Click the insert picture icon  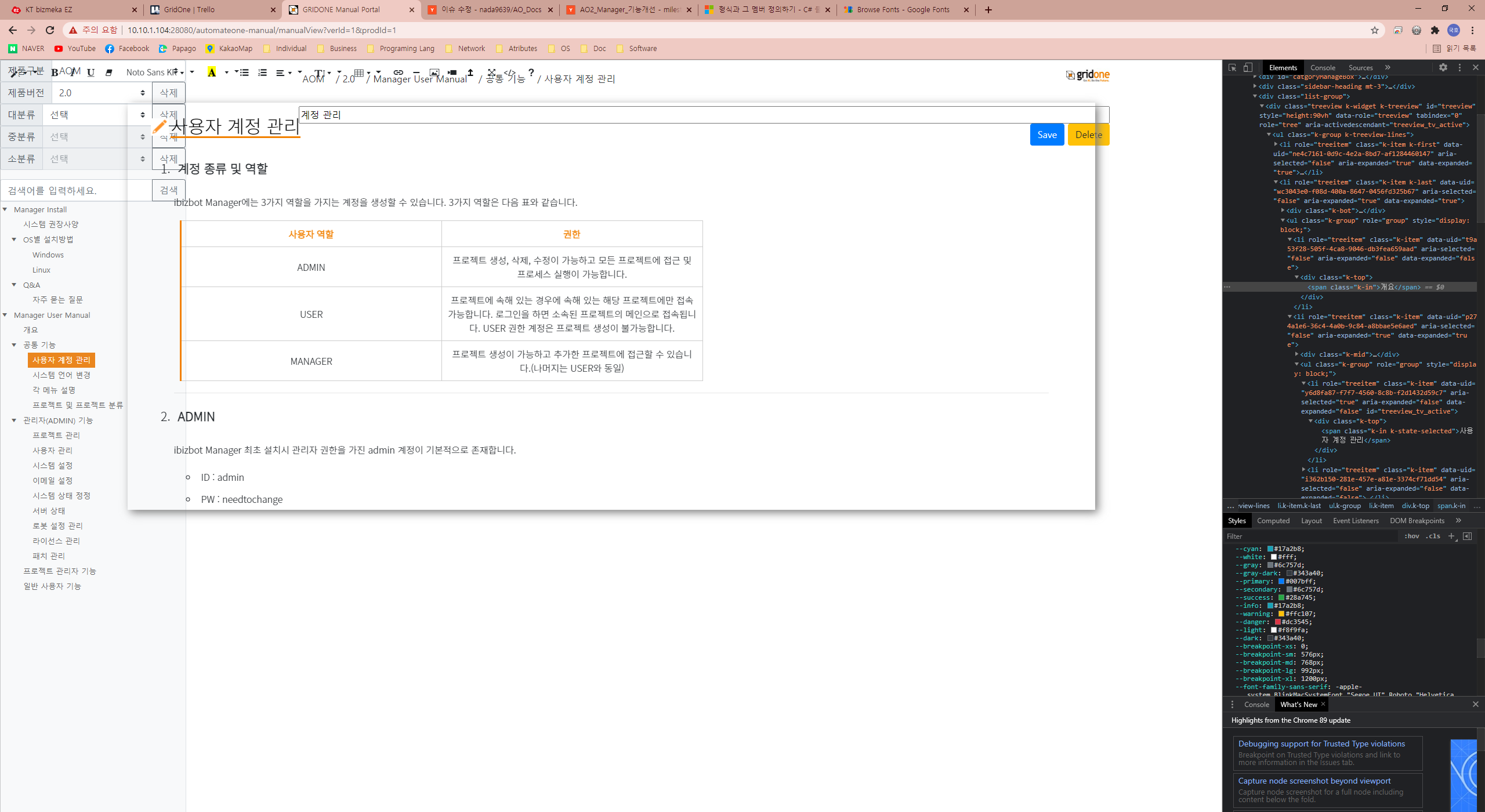[x=434, y=72]
